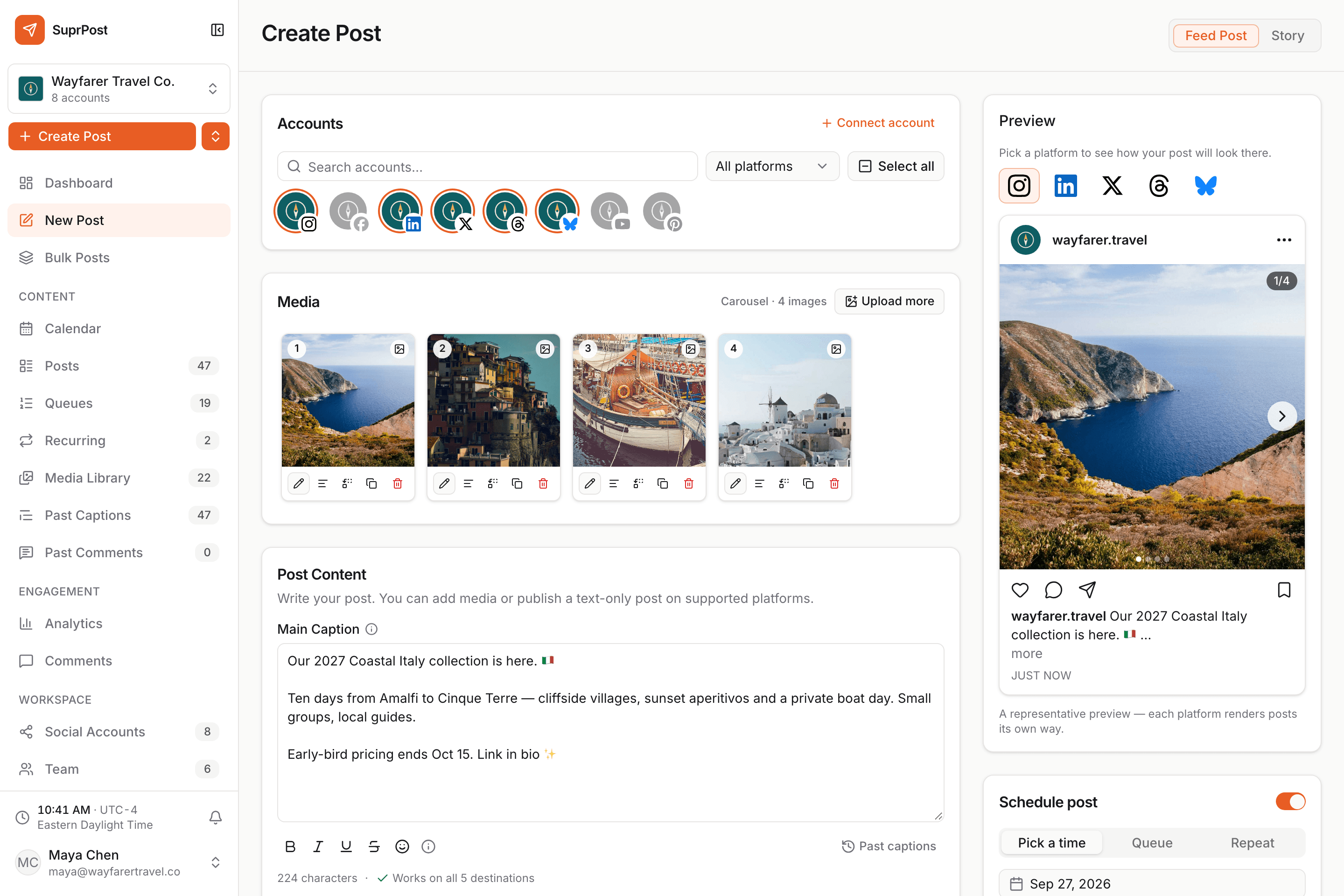The image size is (1344, 896).
Task: Click Connect account link
Action: (878, 123)
